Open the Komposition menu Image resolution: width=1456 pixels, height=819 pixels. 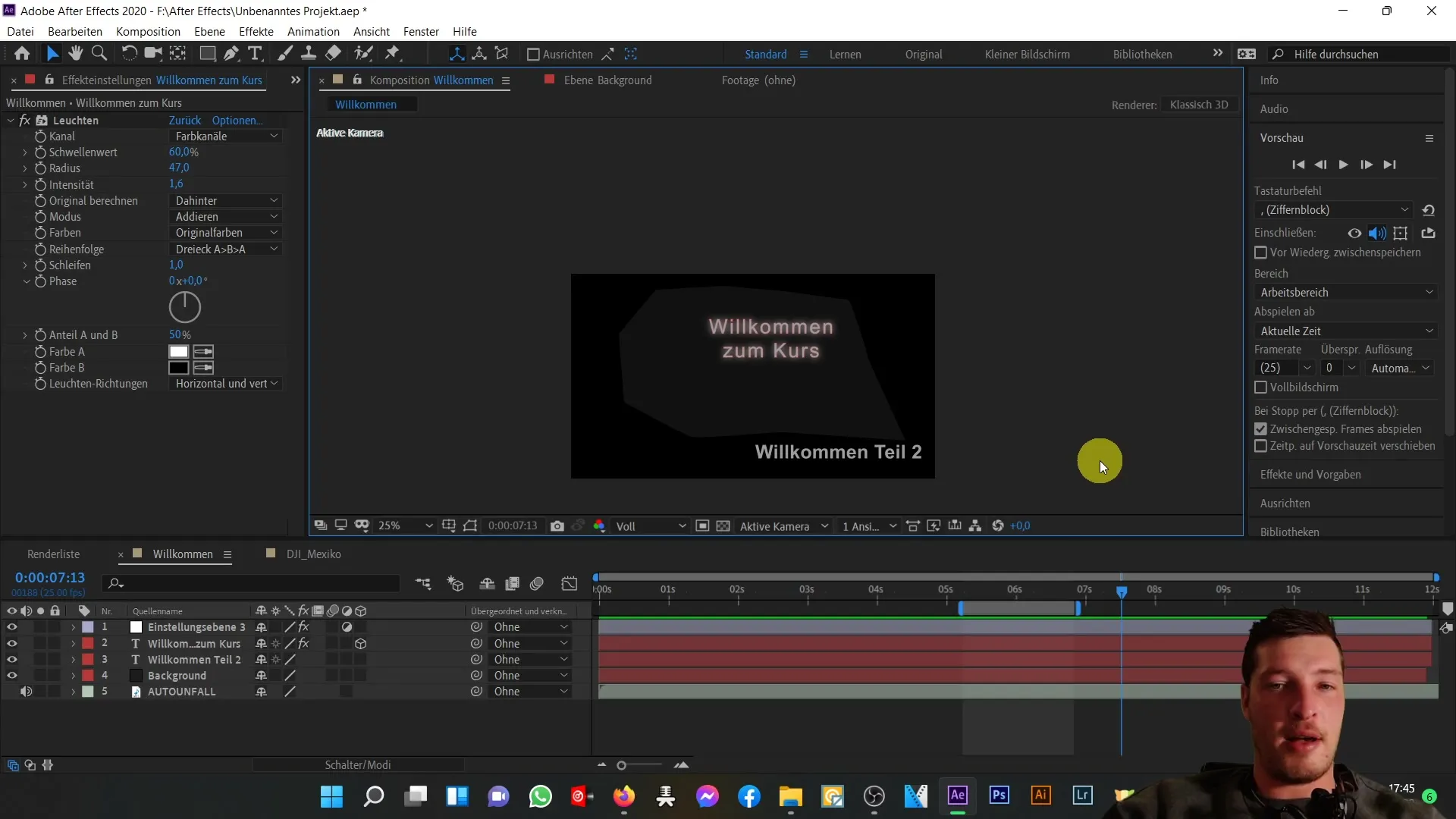click(148, 32)
